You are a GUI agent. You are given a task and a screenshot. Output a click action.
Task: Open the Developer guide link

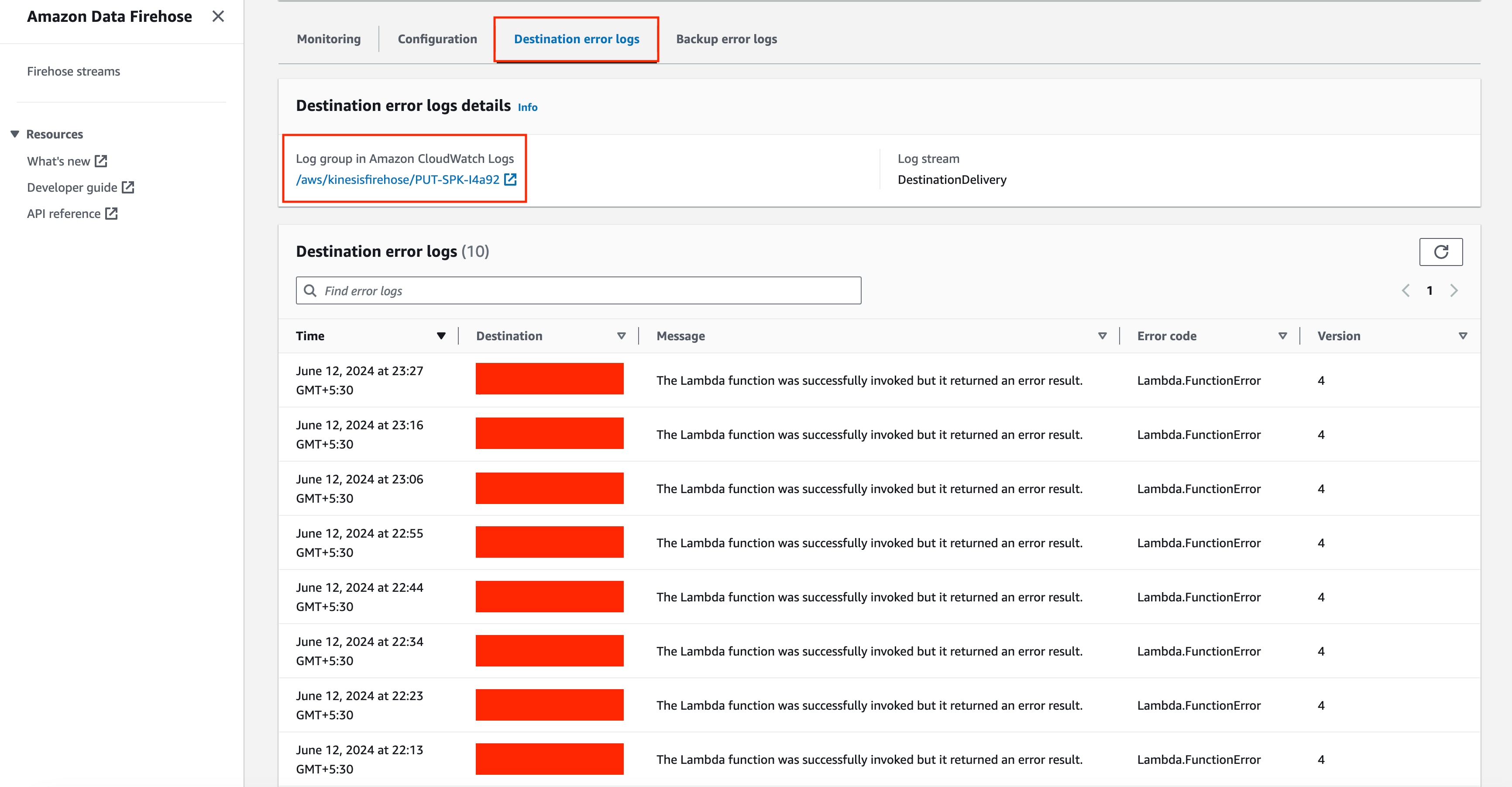[80, 187]
